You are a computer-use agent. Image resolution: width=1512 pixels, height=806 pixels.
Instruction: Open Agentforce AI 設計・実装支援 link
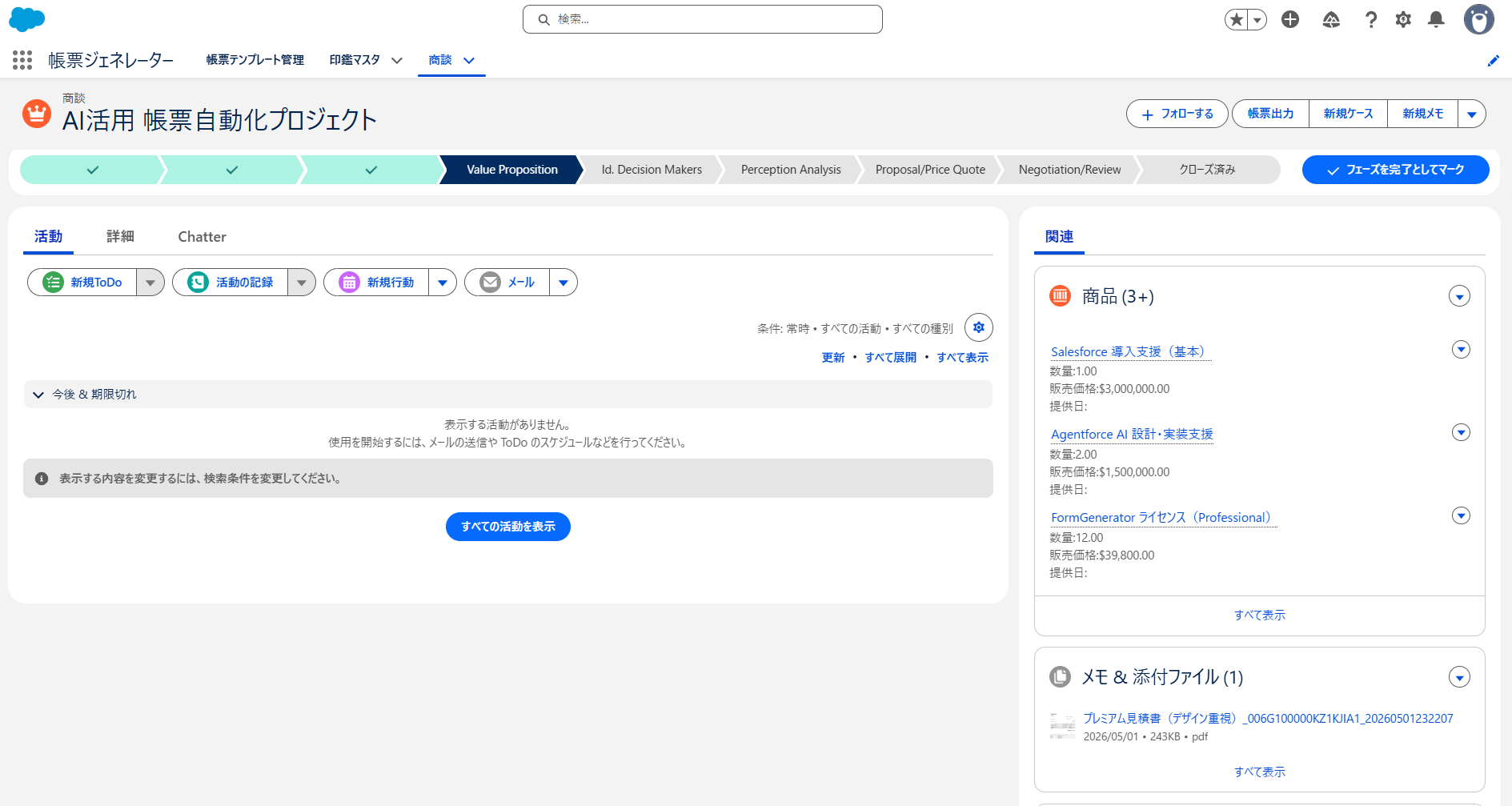1132,435
